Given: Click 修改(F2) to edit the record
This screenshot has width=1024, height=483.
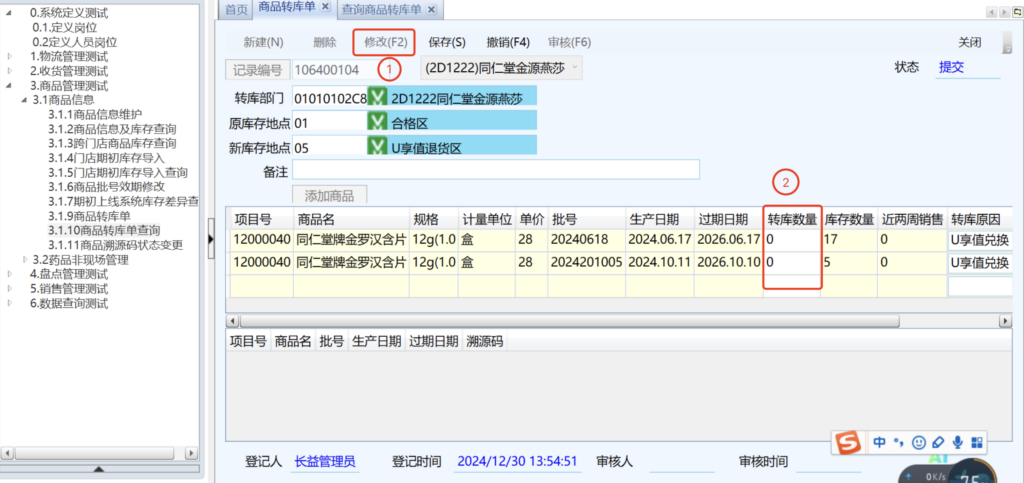Looking at the screenshot, I should (385, 42).
